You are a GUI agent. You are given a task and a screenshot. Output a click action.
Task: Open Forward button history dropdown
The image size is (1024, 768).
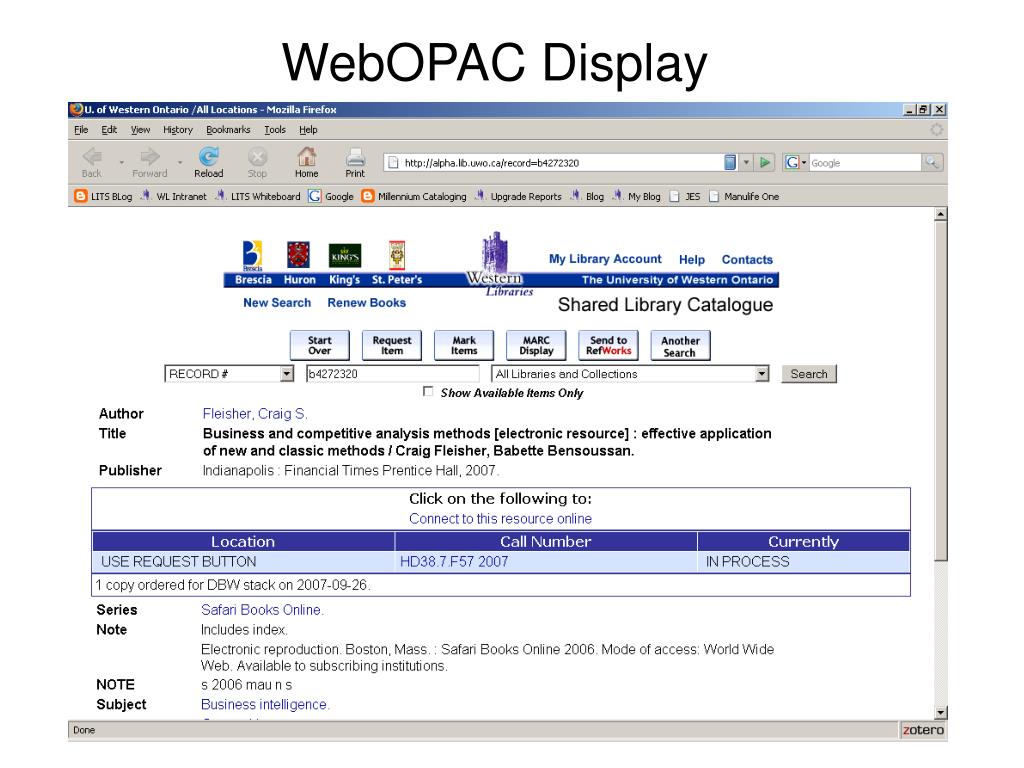coord(180,161)
